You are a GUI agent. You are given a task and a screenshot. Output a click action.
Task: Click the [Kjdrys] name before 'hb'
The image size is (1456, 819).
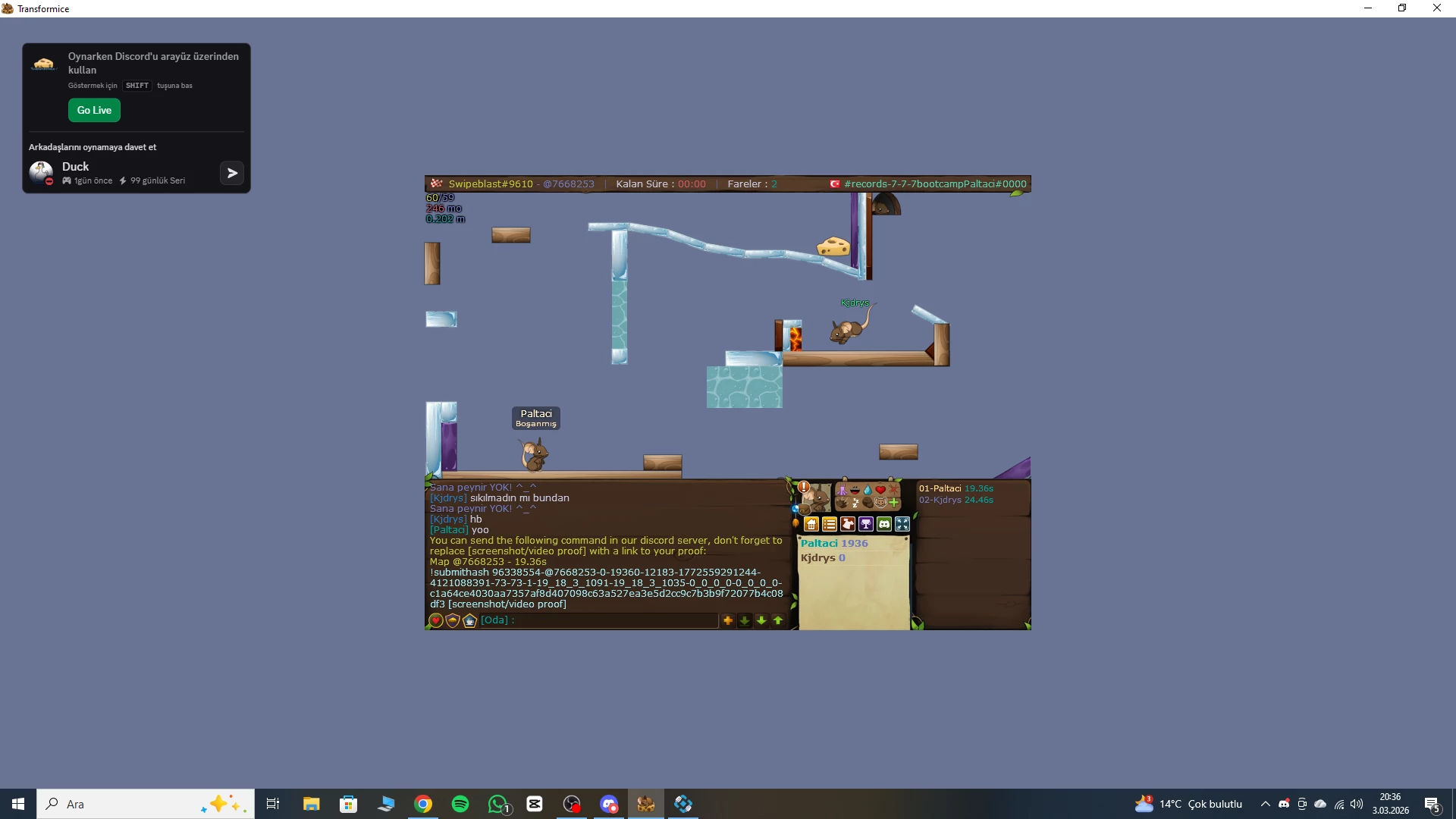tap(448, 519)
